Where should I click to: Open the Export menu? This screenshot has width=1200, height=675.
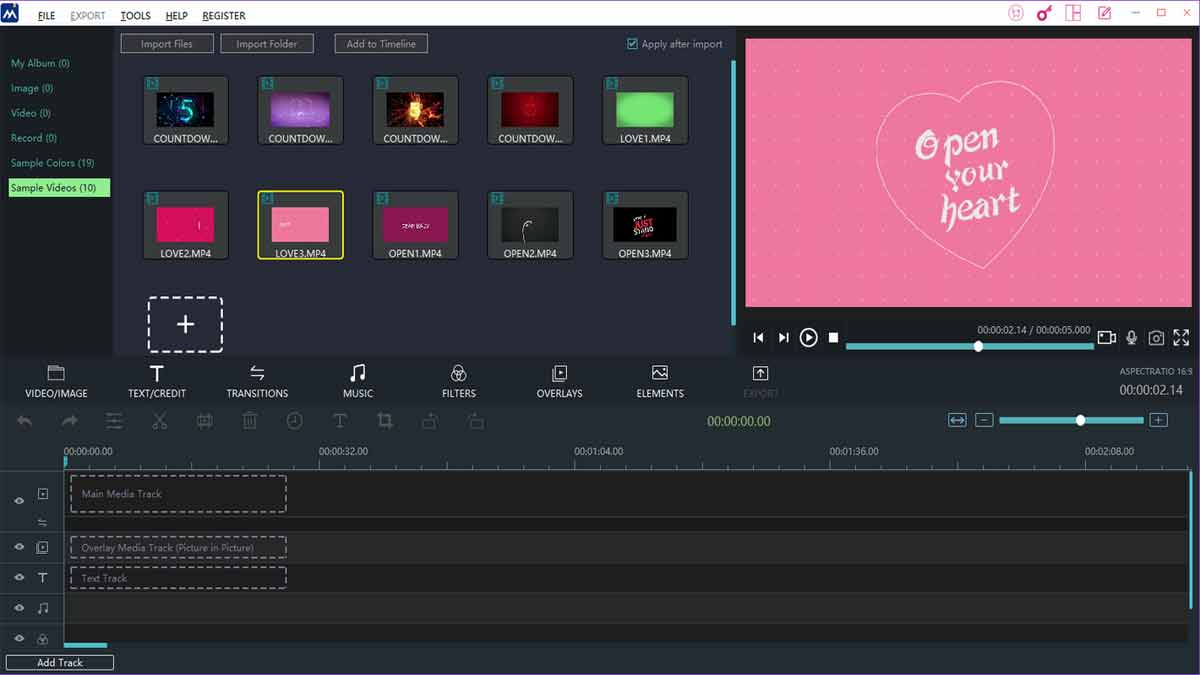click(87, 15)
